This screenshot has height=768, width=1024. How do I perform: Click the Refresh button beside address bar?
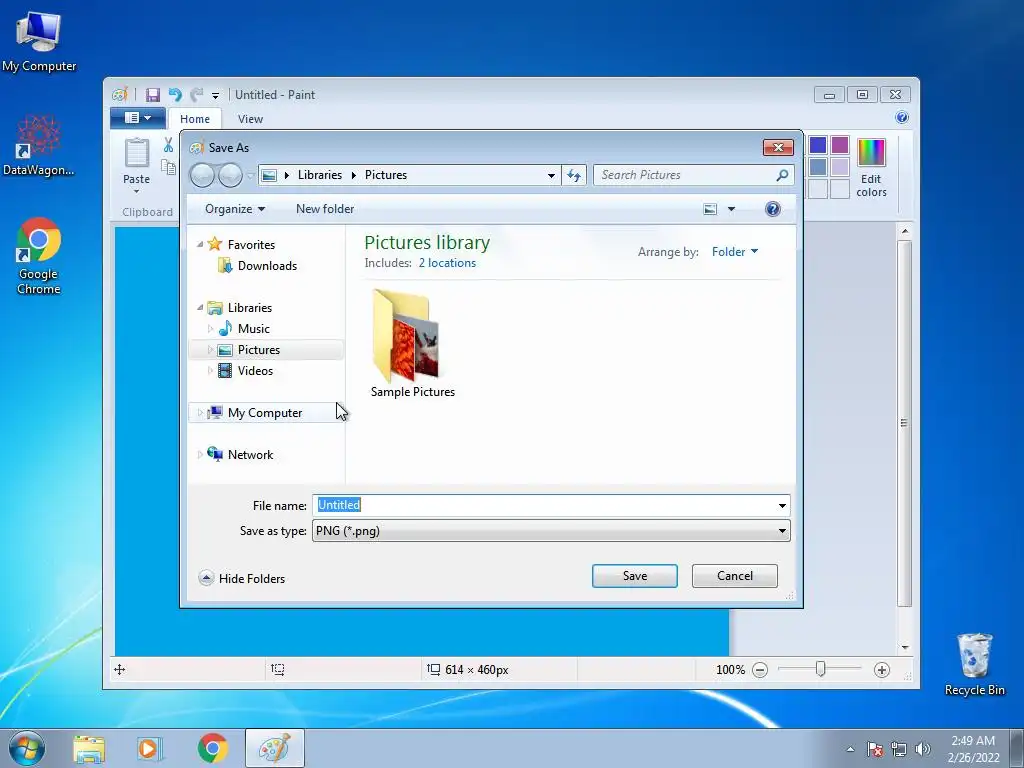574,175
